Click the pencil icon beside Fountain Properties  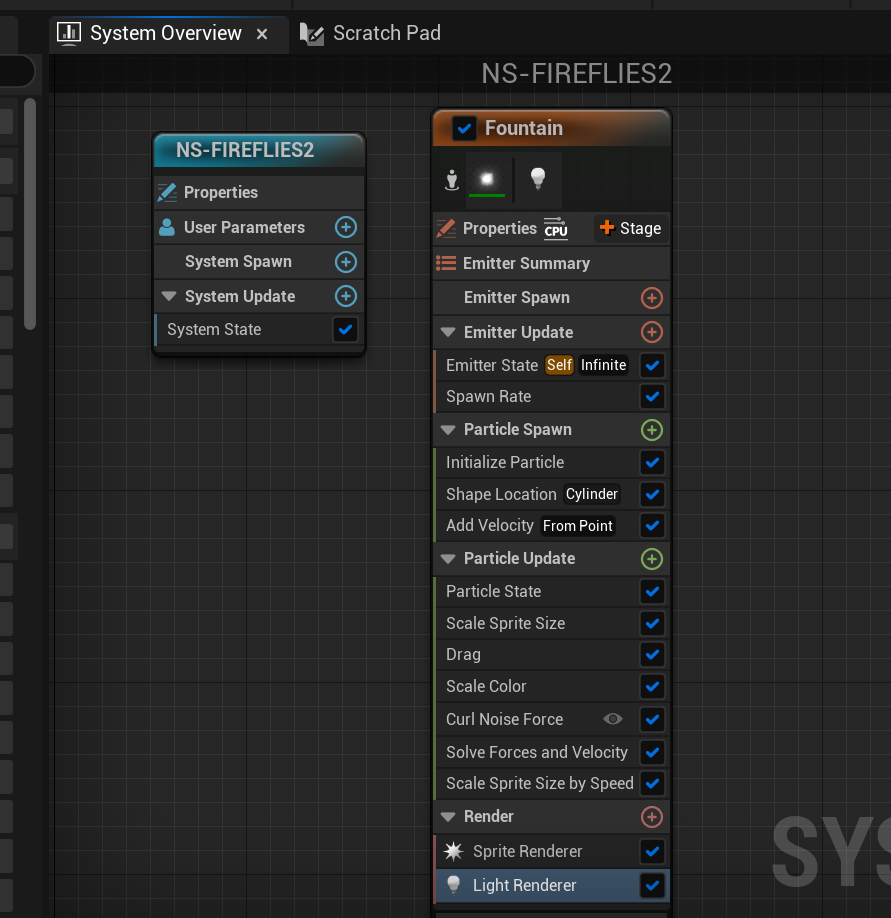pos(446,228)
